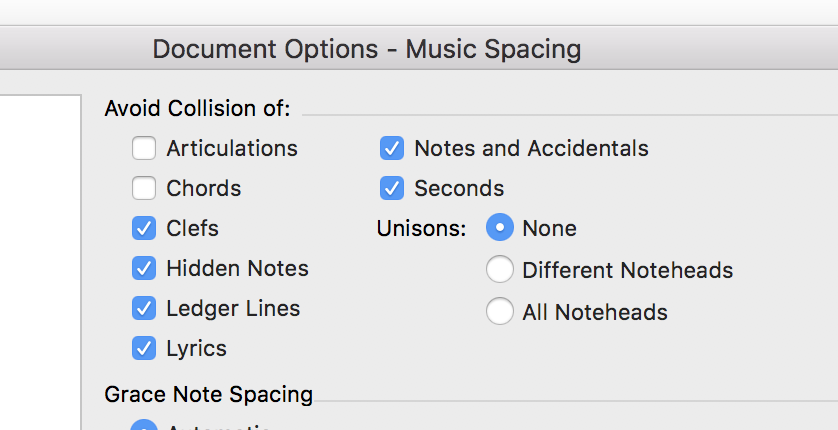Click the "Unisons:" label text

pyautogui.click(x=421, y=228)
